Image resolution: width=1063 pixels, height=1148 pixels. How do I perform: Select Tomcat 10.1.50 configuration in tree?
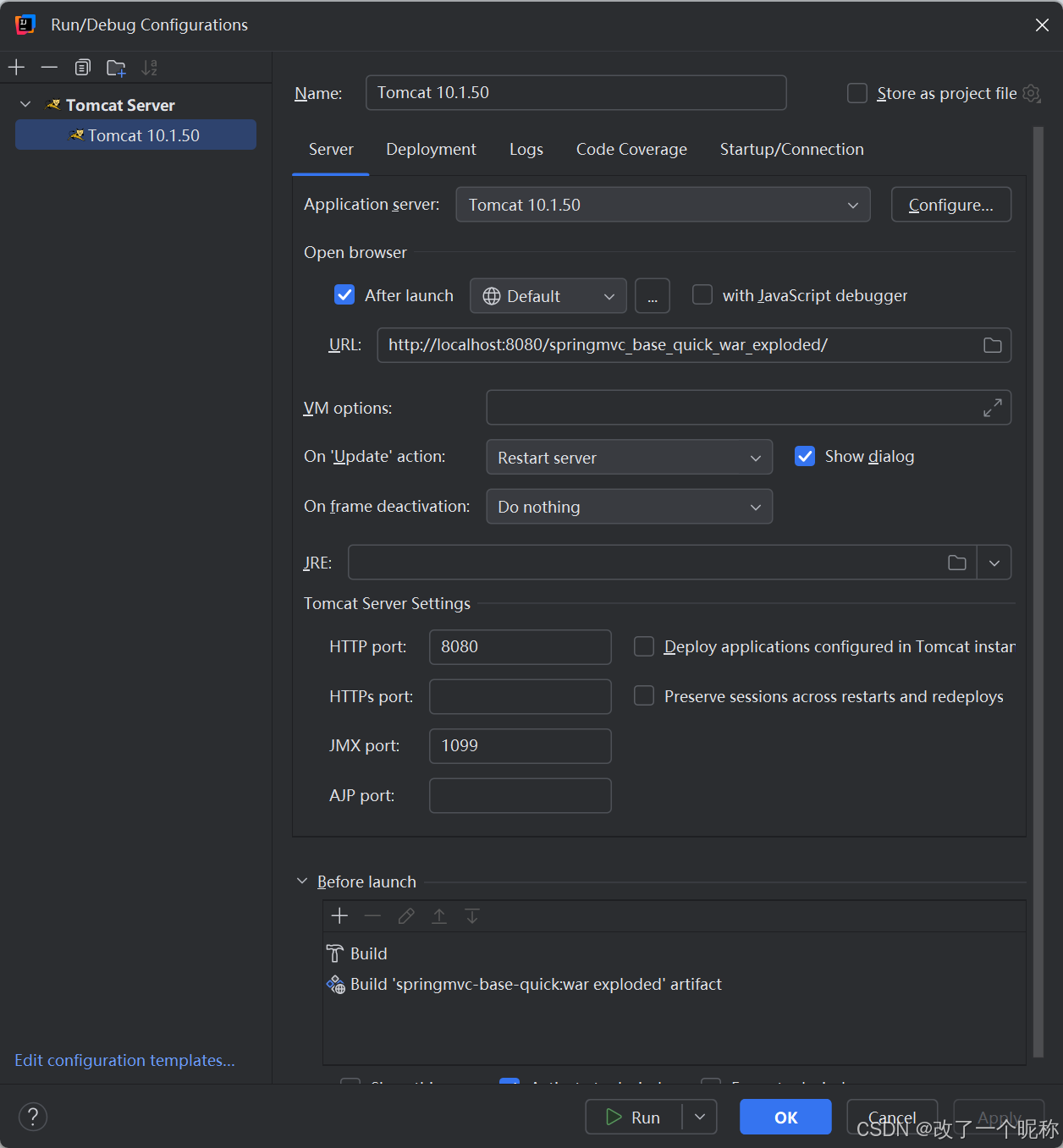[135, 135]
